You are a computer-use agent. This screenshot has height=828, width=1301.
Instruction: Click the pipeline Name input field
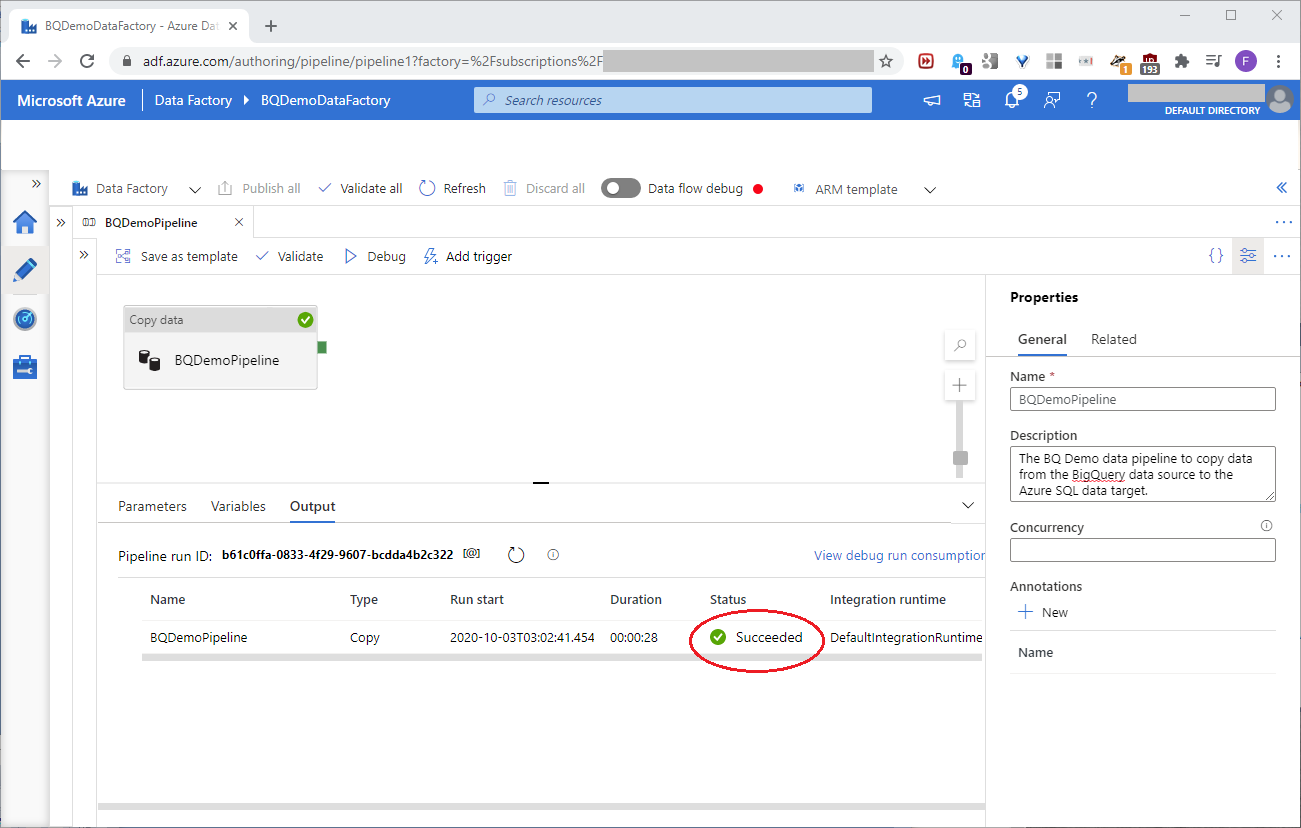1143,399
